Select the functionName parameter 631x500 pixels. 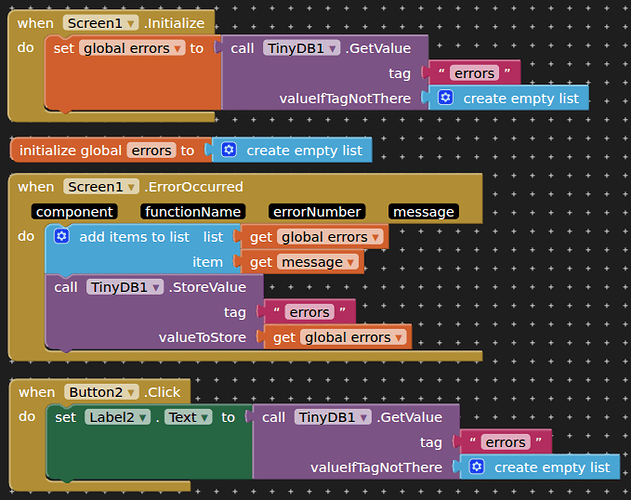tap(193, 212)
